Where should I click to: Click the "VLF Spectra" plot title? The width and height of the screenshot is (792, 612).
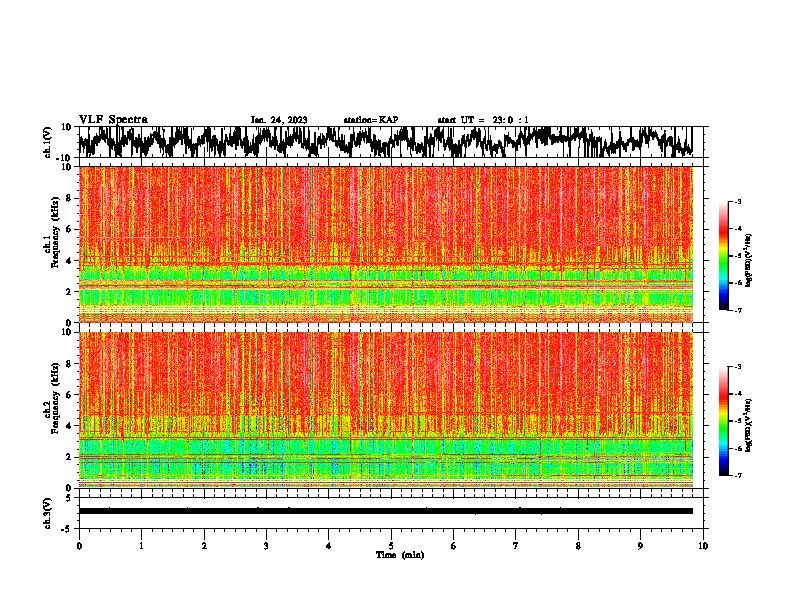113,120
